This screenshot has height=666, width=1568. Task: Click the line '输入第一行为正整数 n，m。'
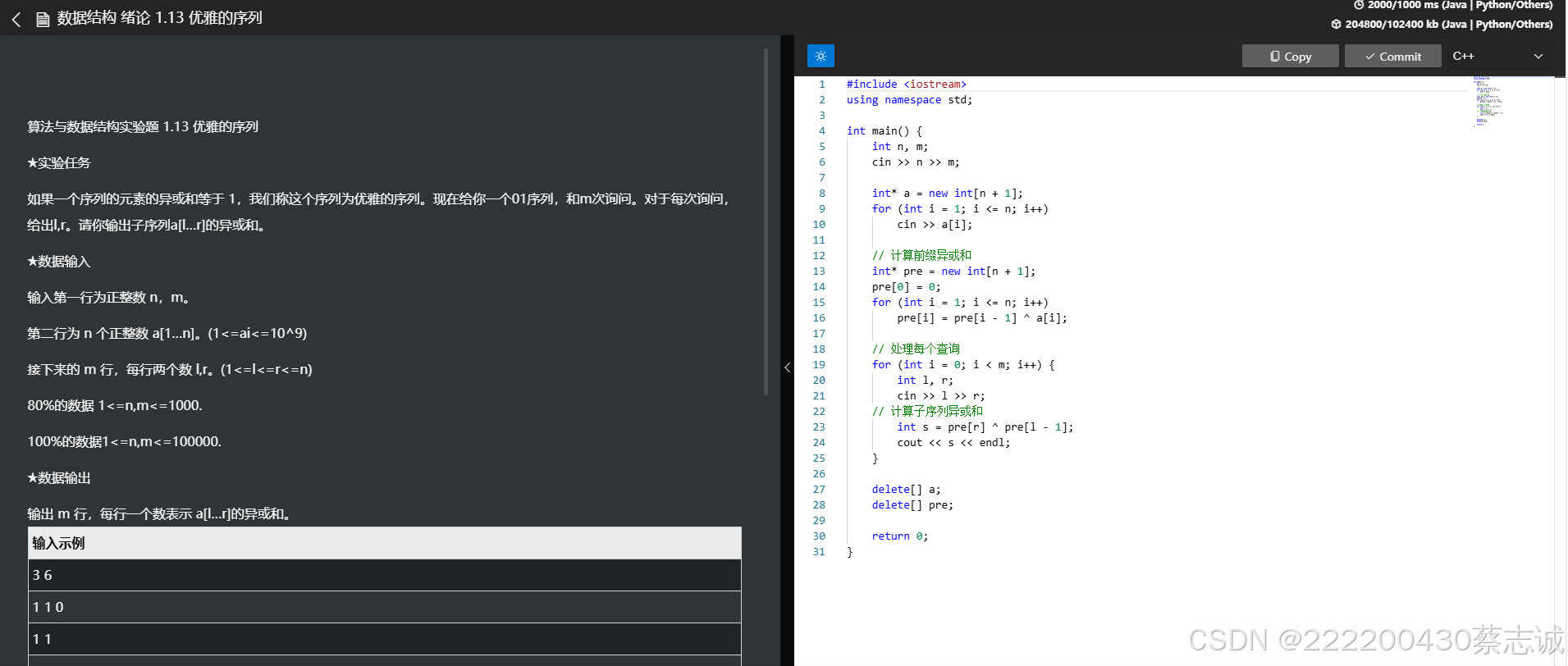(x=112, y=297)
